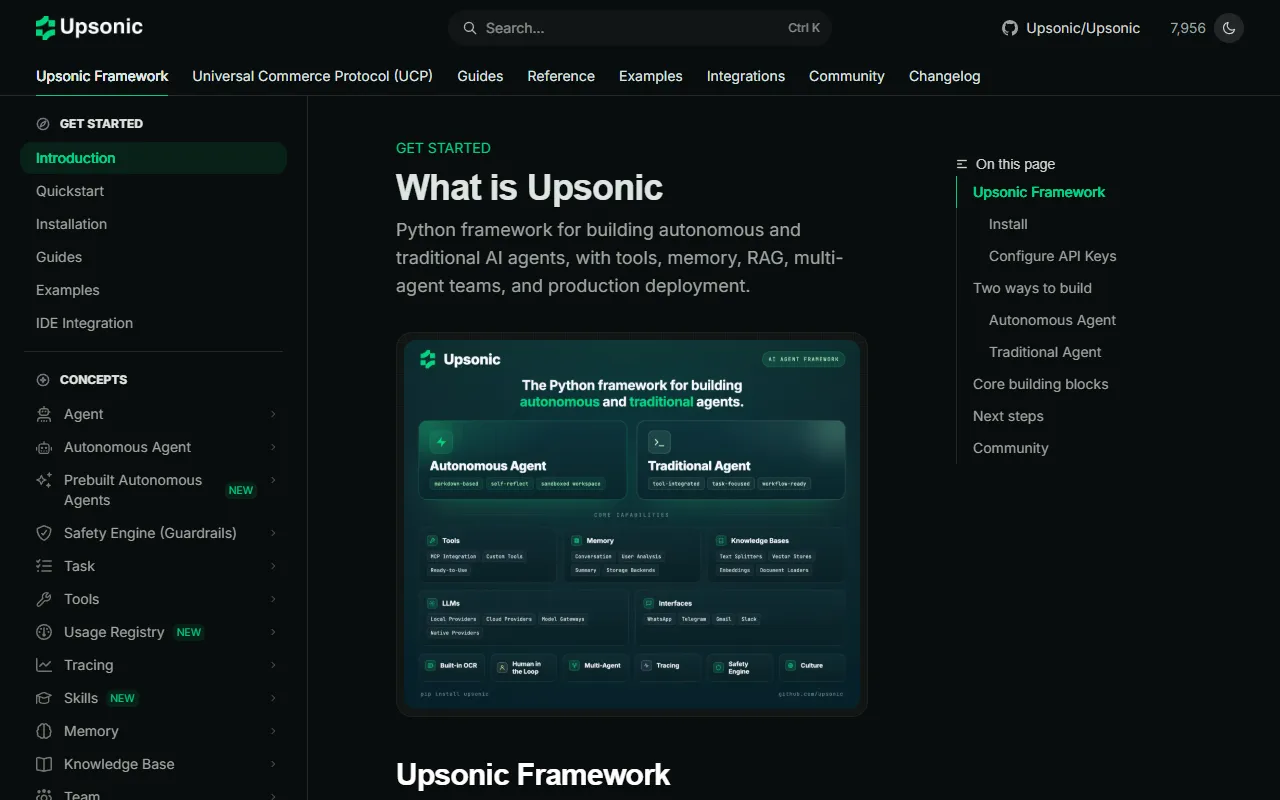
Task: Open IDE Integration page
Action: coord(153,323)
